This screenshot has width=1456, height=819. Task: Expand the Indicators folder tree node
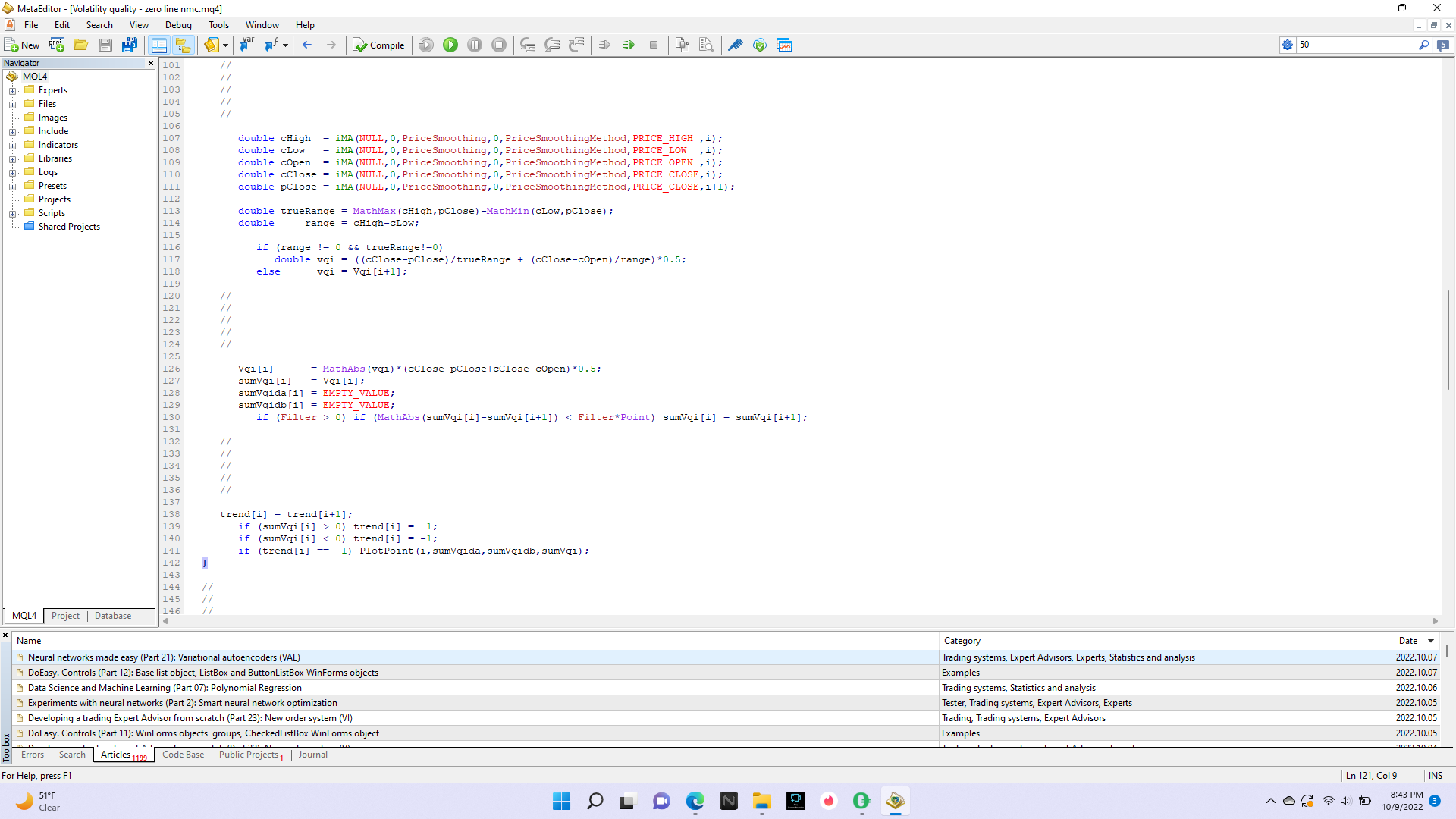(12, 145)
